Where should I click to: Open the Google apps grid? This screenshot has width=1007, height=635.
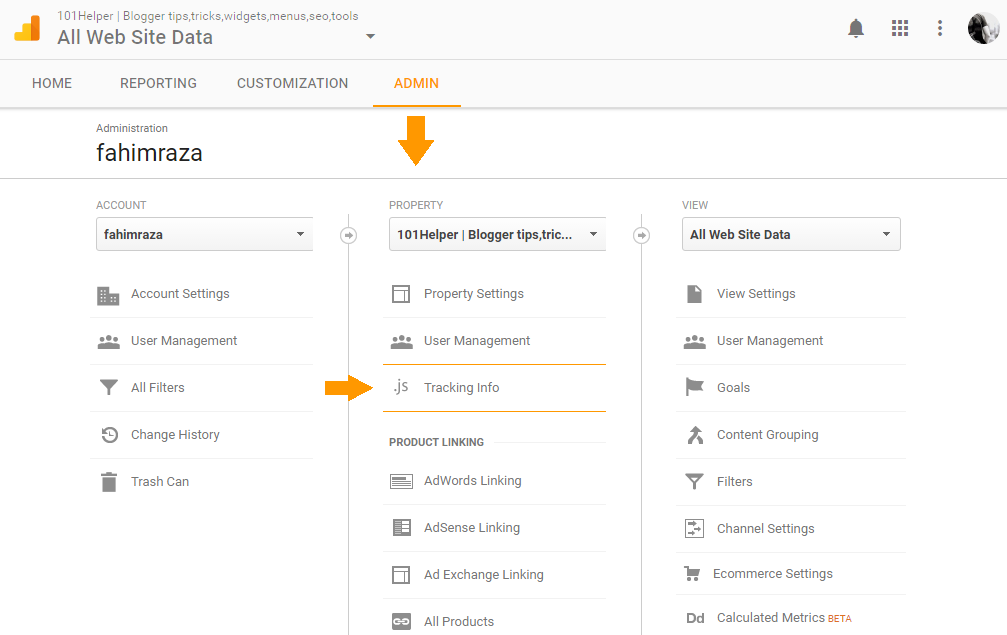[x=899, y=28]
